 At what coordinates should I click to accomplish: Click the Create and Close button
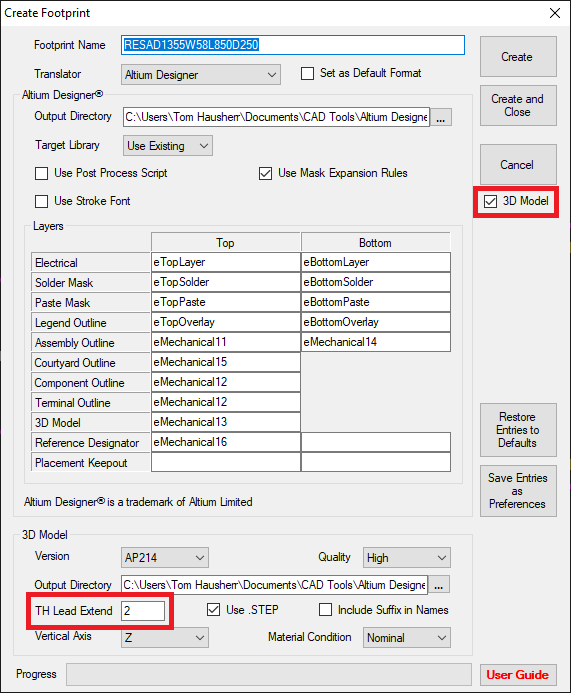(x=518, y=106)
